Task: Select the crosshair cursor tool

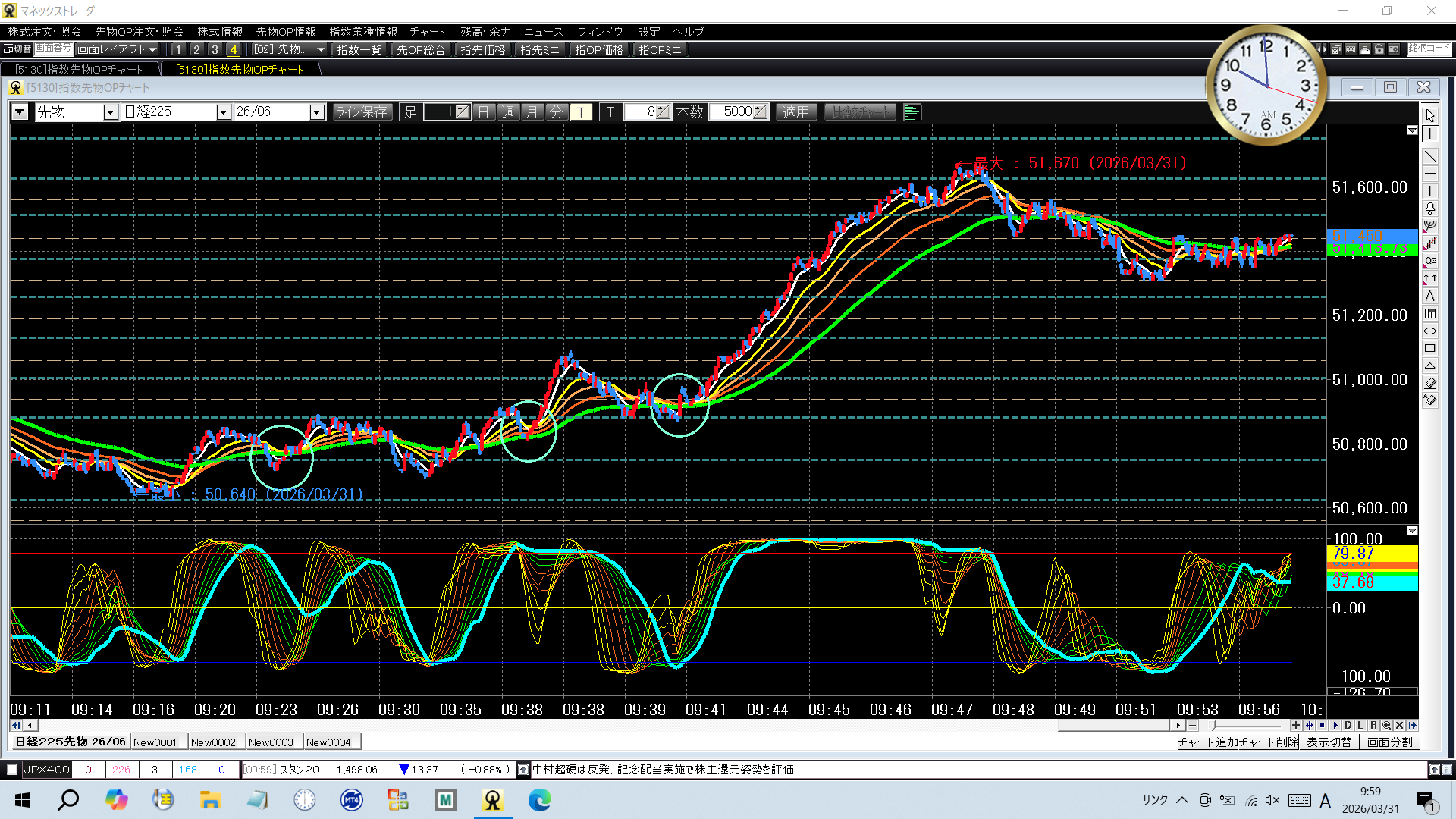Action: [x=1429, y=134]
